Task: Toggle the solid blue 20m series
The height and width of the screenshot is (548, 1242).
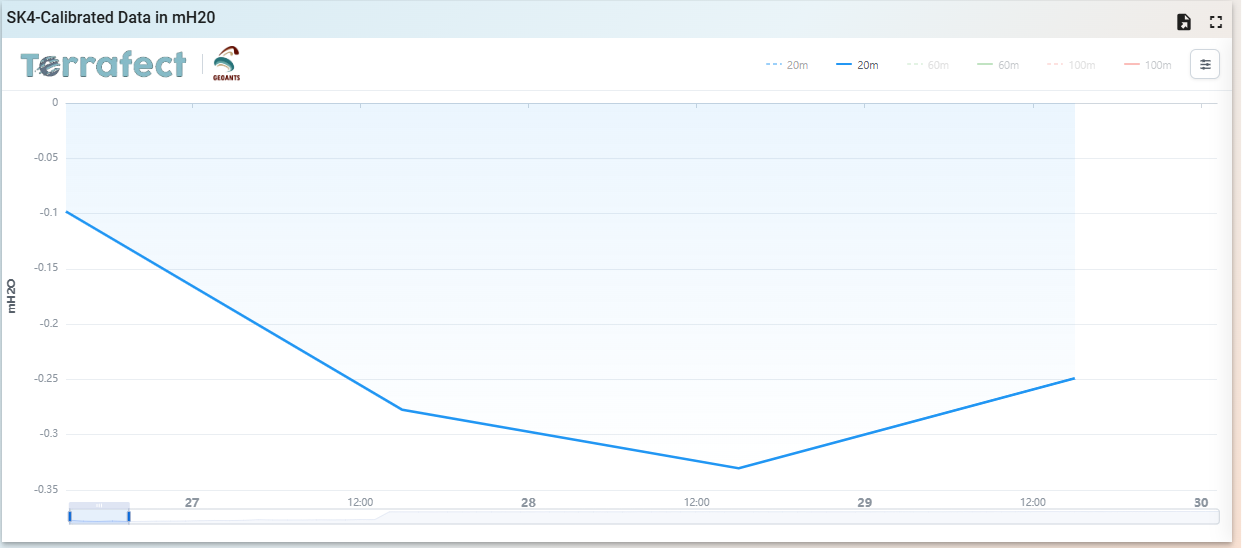Action: click(x=857, y=65)
